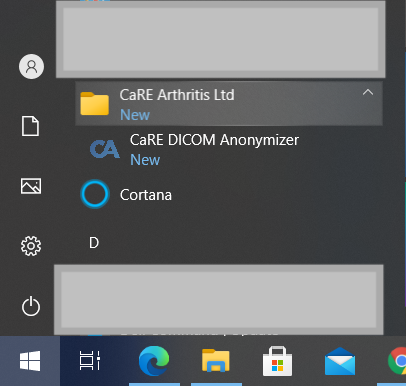Viewport: 406px width, 386px height.
Task: Click the CaRE Arthritis Ltd folder icon
Action: pos(95,104)
